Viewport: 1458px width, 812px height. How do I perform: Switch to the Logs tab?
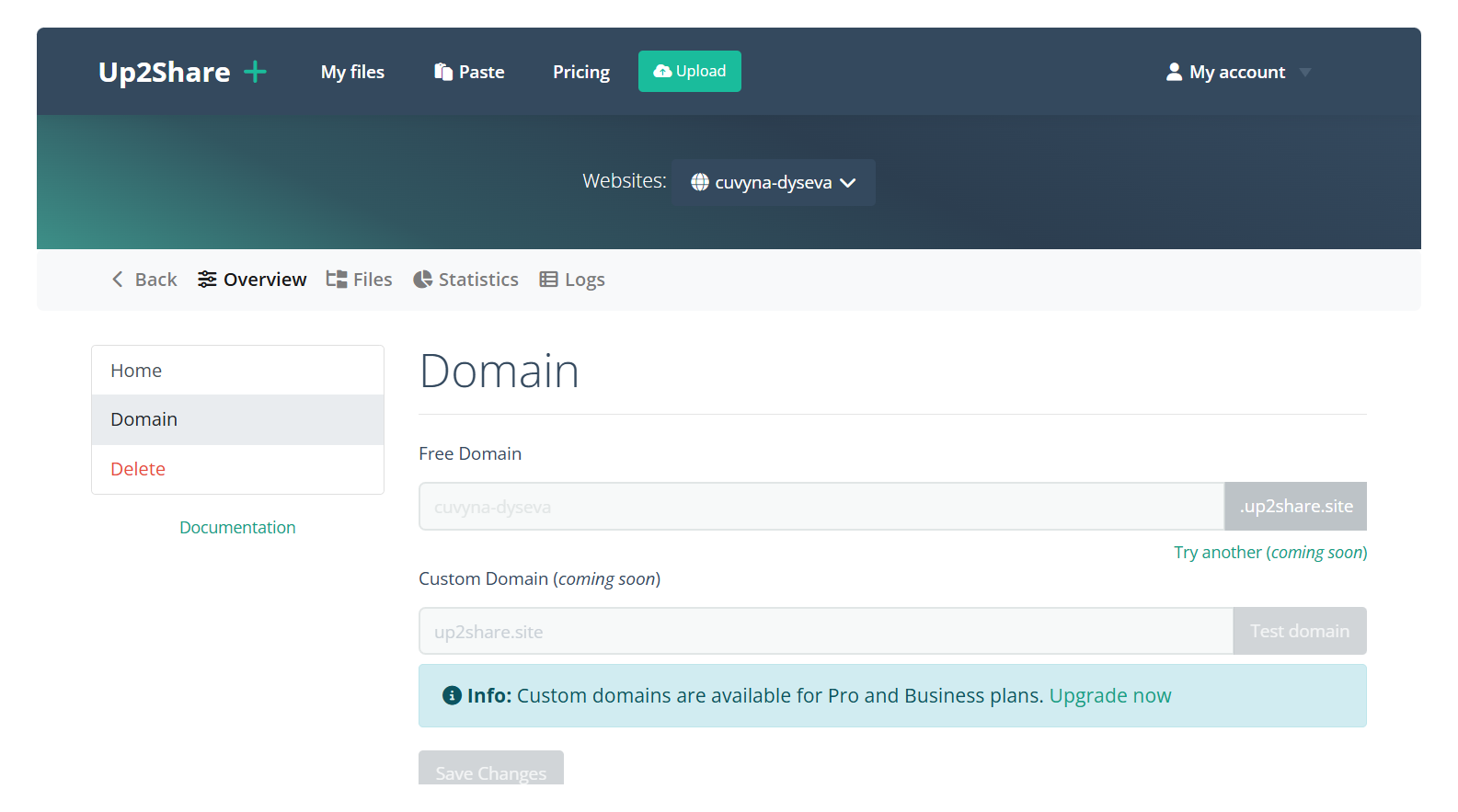pyautogui.click(x=572, y=280)
